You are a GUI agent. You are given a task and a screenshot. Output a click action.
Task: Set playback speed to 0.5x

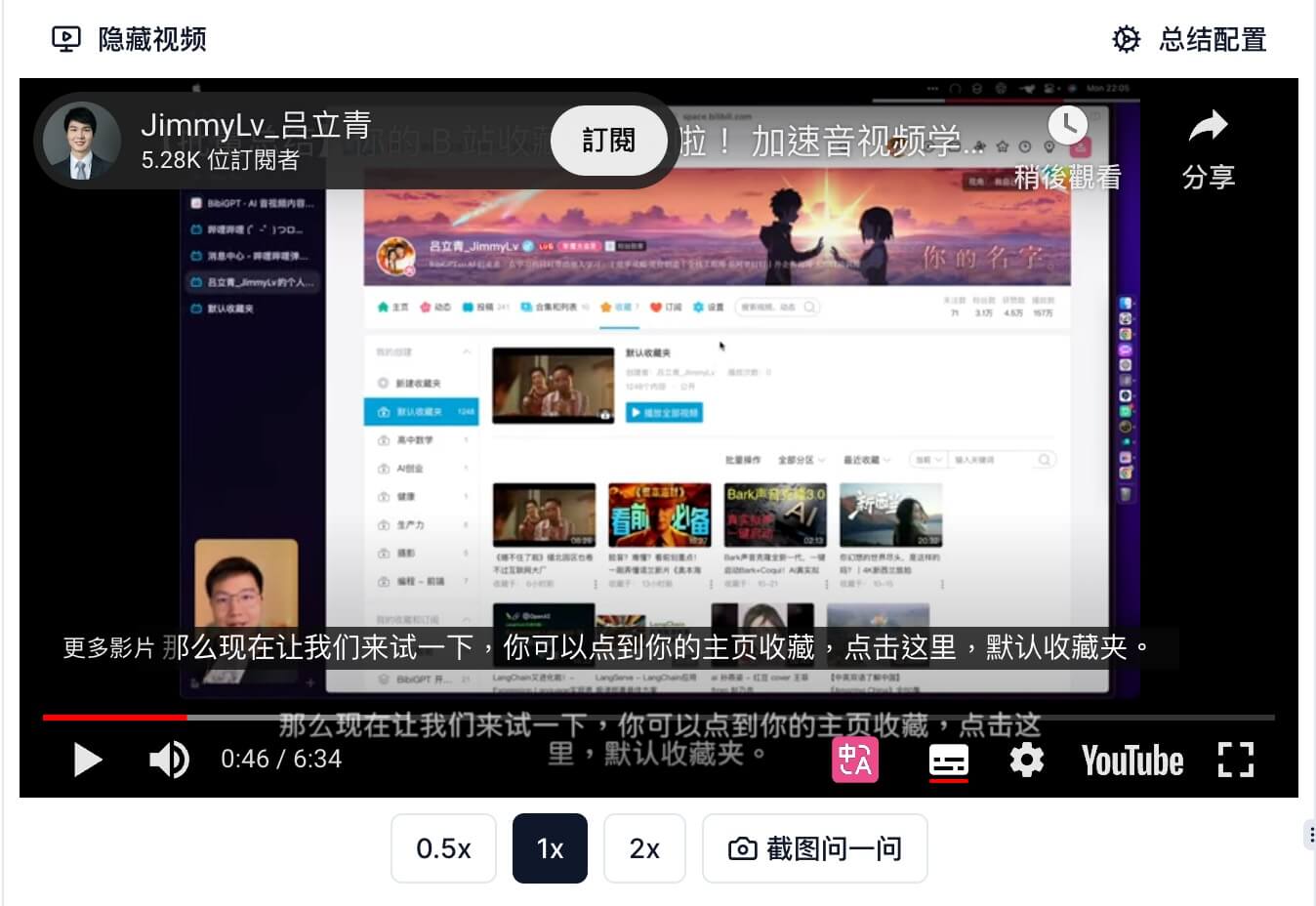(x=443, y=848)
